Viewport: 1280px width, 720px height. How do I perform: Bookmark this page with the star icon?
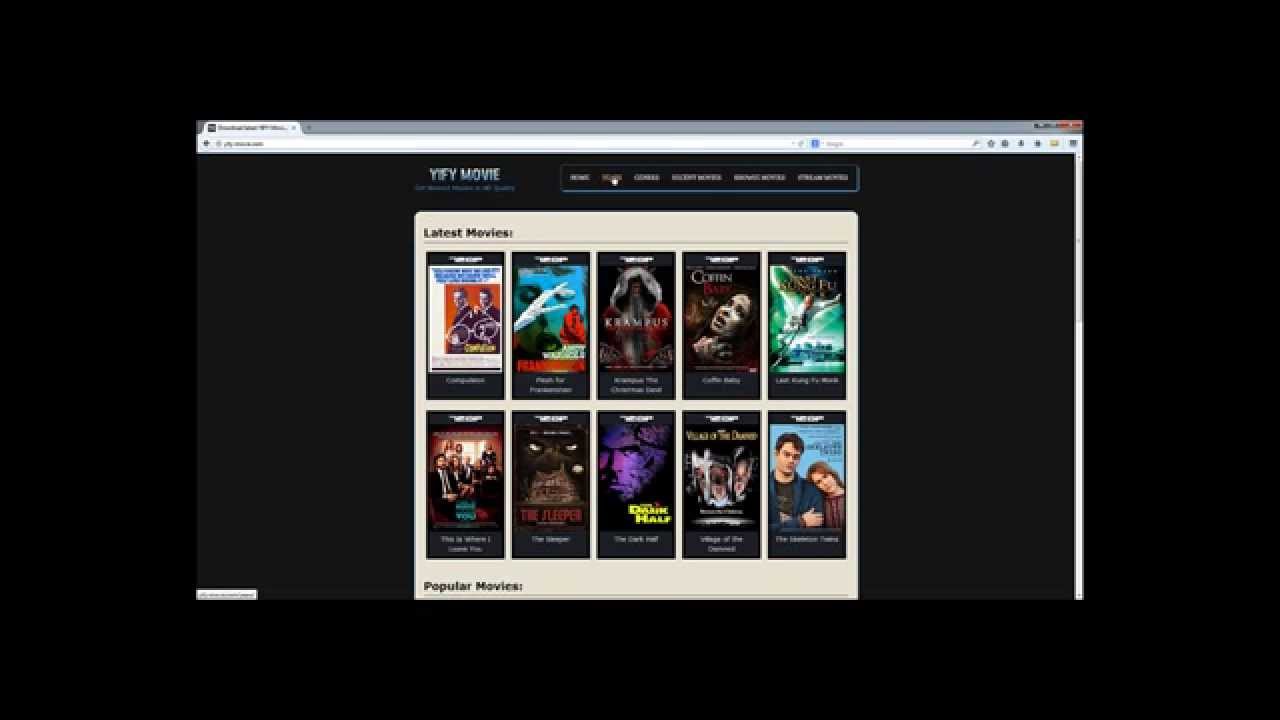(991, 143)
